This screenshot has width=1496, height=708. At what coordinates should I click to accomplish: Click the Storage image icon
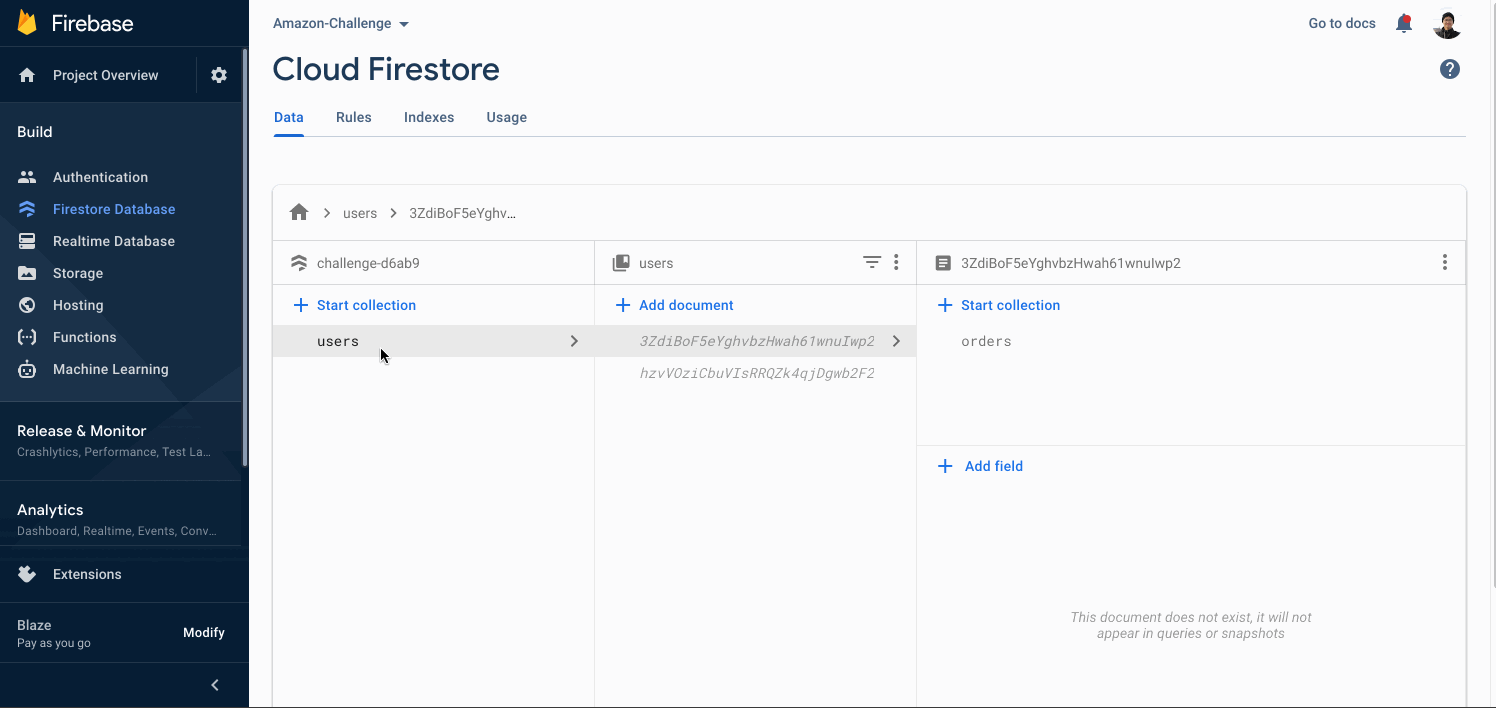[27, 273]
